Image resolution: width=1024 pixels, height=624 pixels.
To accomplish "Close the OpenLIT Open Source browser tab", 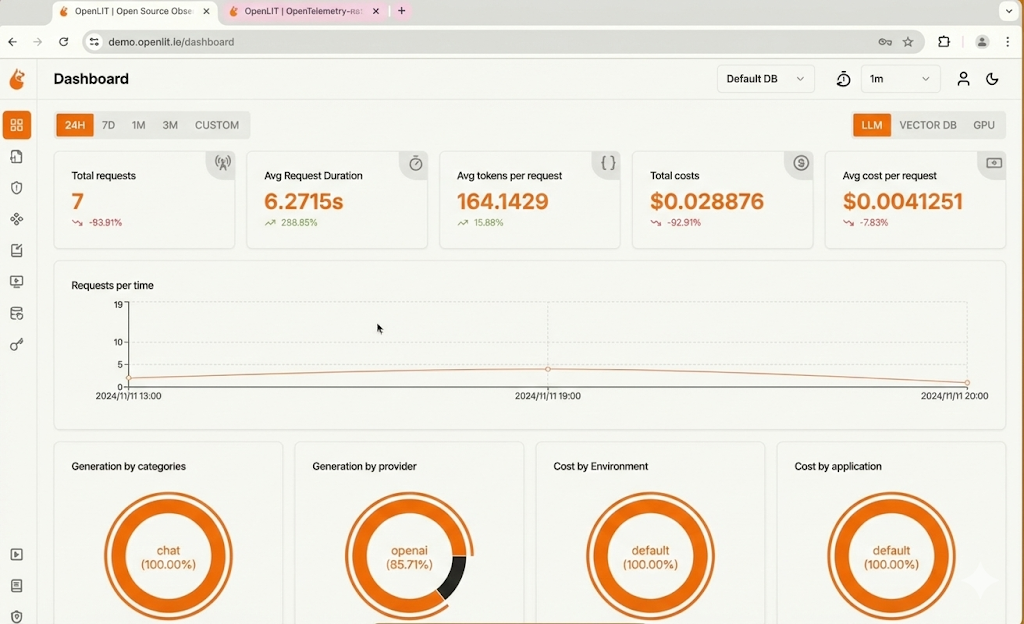I will tap(206, 11).
